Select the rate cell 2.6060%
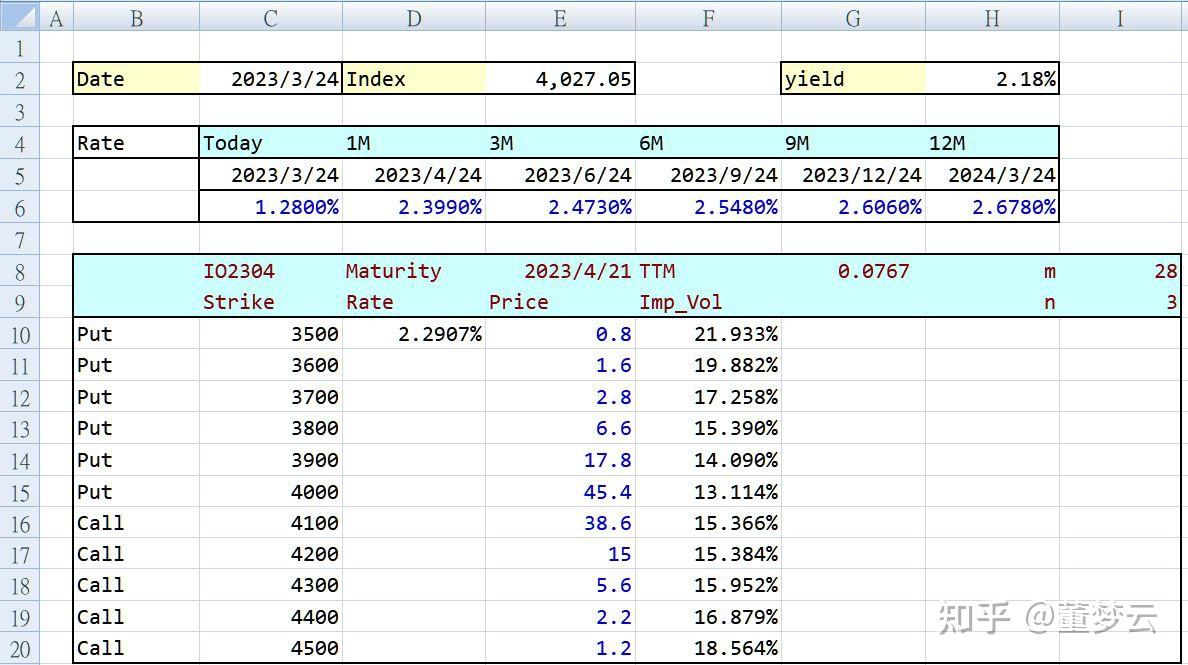Viewport: 1188px width, 665px height. (x=853, y=207)
